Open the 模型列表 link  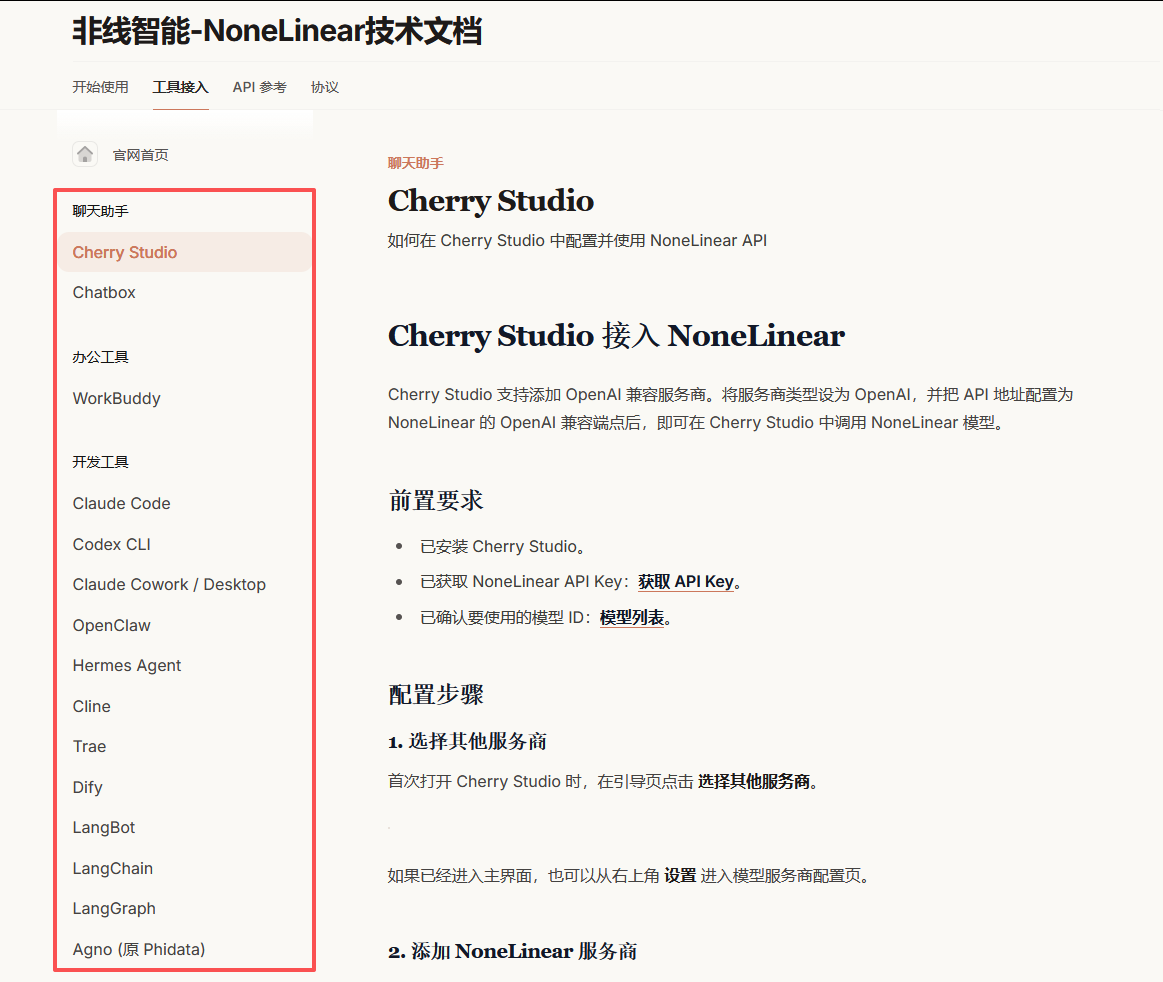pyautogui.click(x=632, y=617)
